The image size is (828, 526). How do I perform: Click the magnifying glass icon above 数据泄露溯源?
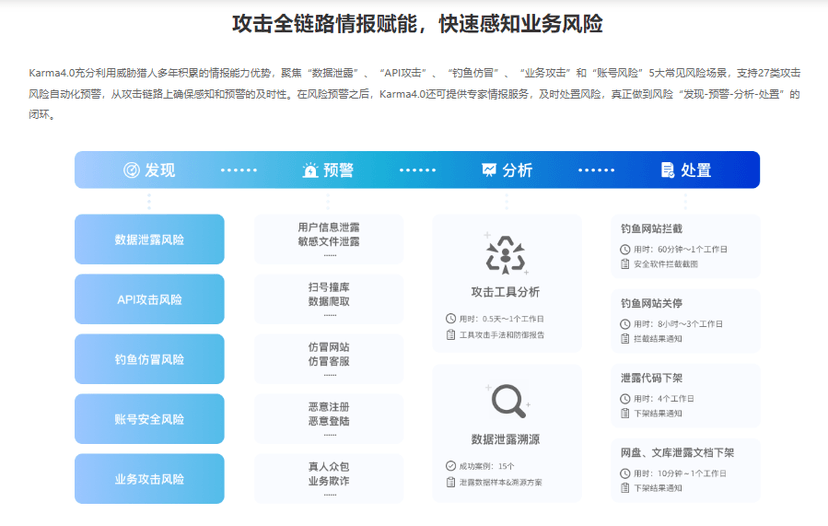pos(508,401)
